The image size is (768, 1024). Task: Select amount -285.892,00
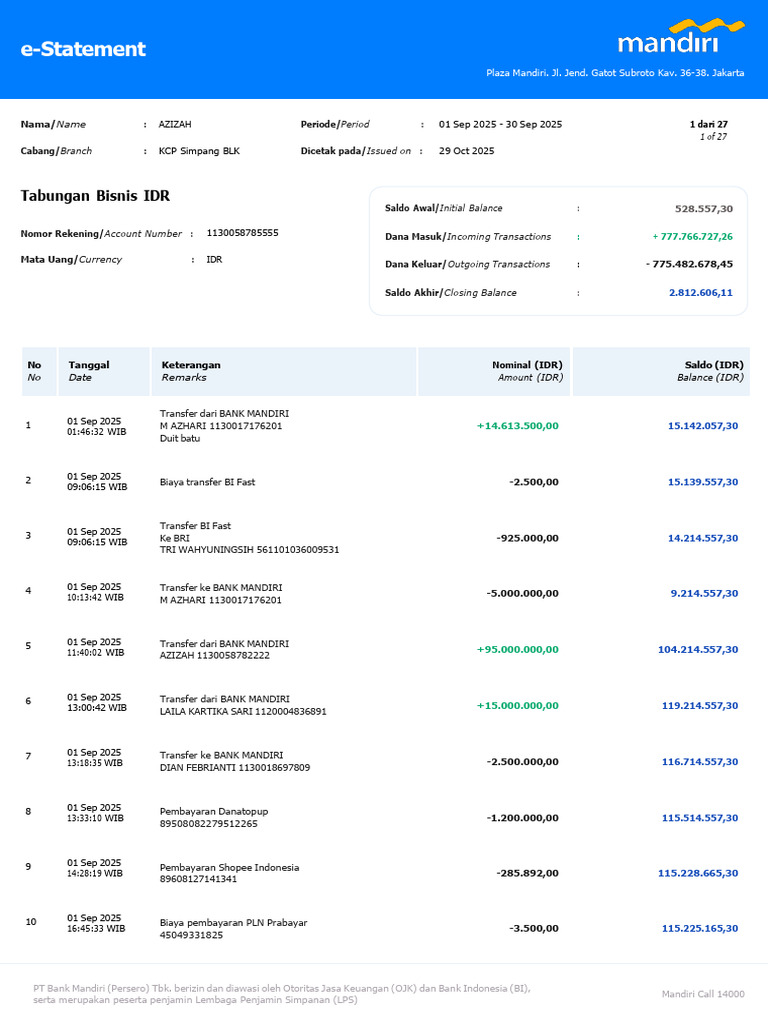[x=527, y=874]
